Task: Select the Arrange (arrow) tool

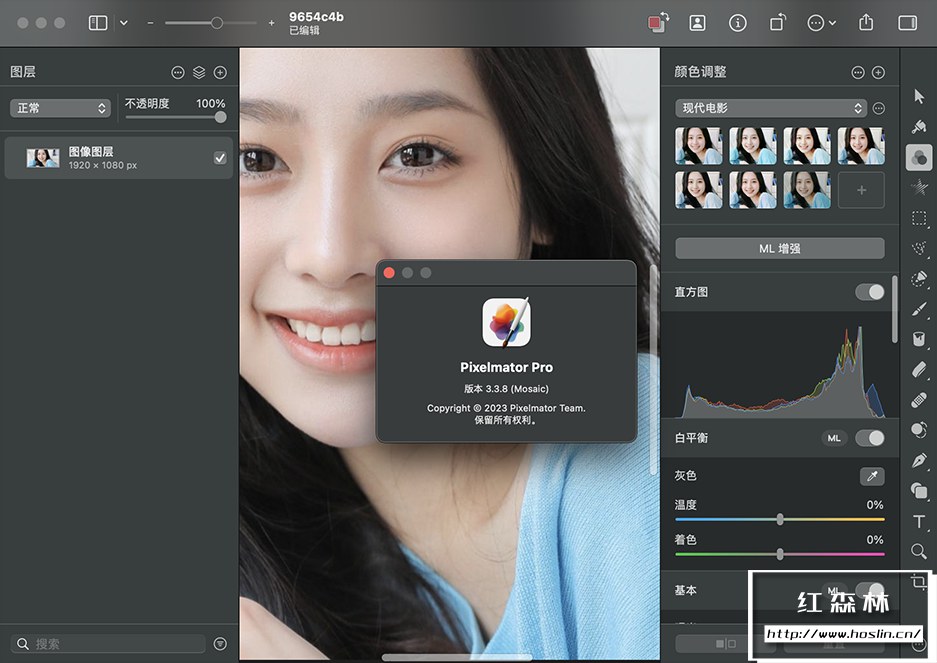Action: click(919, 96)
